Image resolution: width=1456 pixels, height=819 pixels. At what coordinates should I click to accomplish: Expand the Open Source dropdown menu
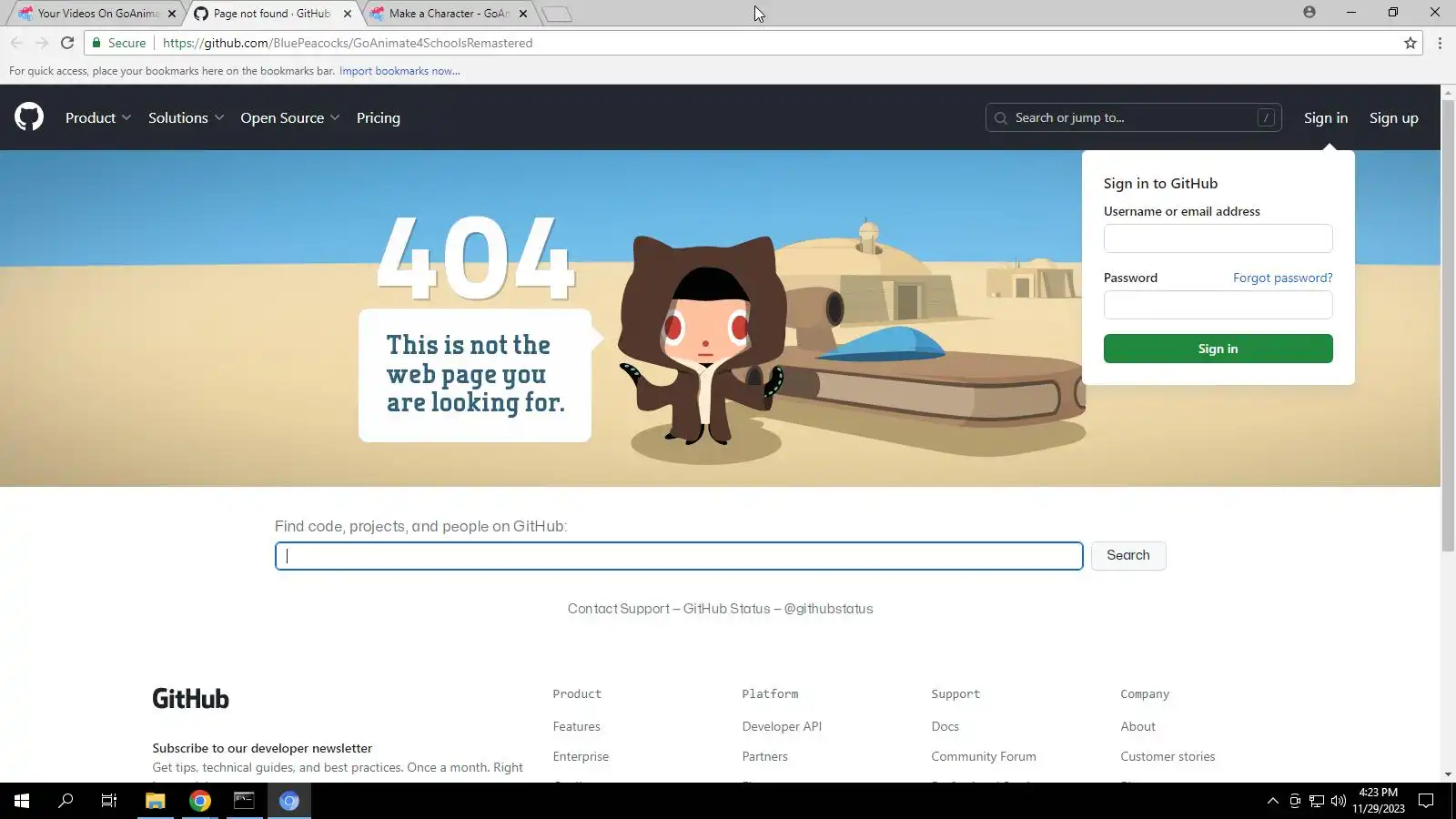tap(290, 117)
